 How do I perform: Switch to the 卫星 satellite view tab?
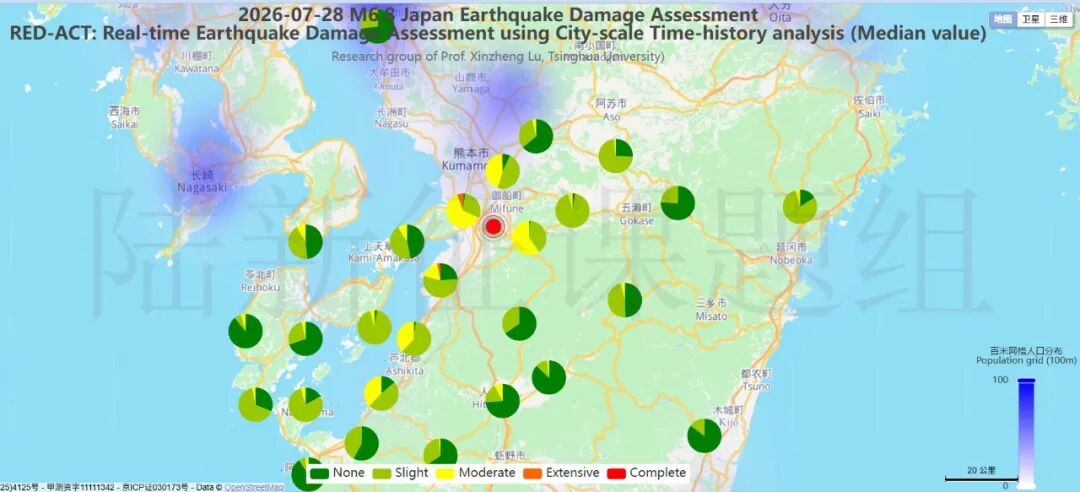(x=1030, y=19)
